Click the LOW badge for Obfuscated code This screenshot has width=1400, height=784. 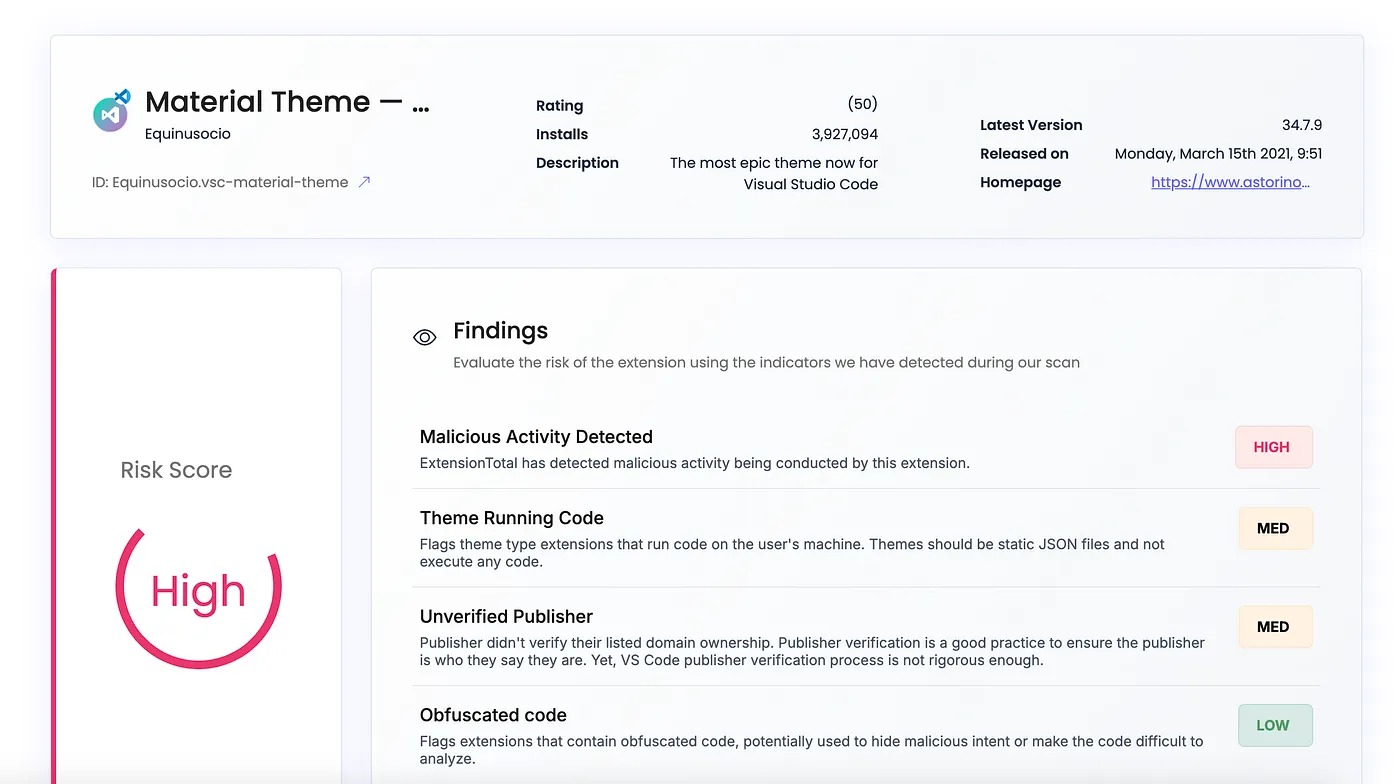click(x=1273, y=726)
